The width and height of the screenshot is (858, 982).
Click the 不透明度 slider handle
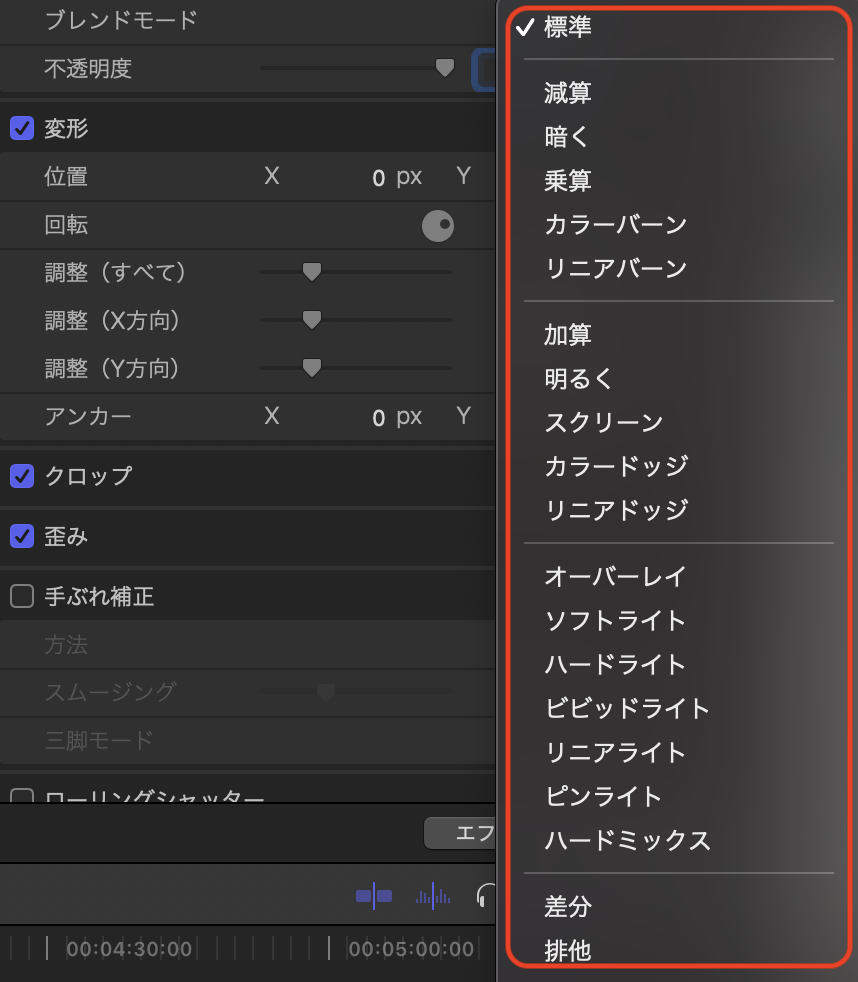(445, 68)
